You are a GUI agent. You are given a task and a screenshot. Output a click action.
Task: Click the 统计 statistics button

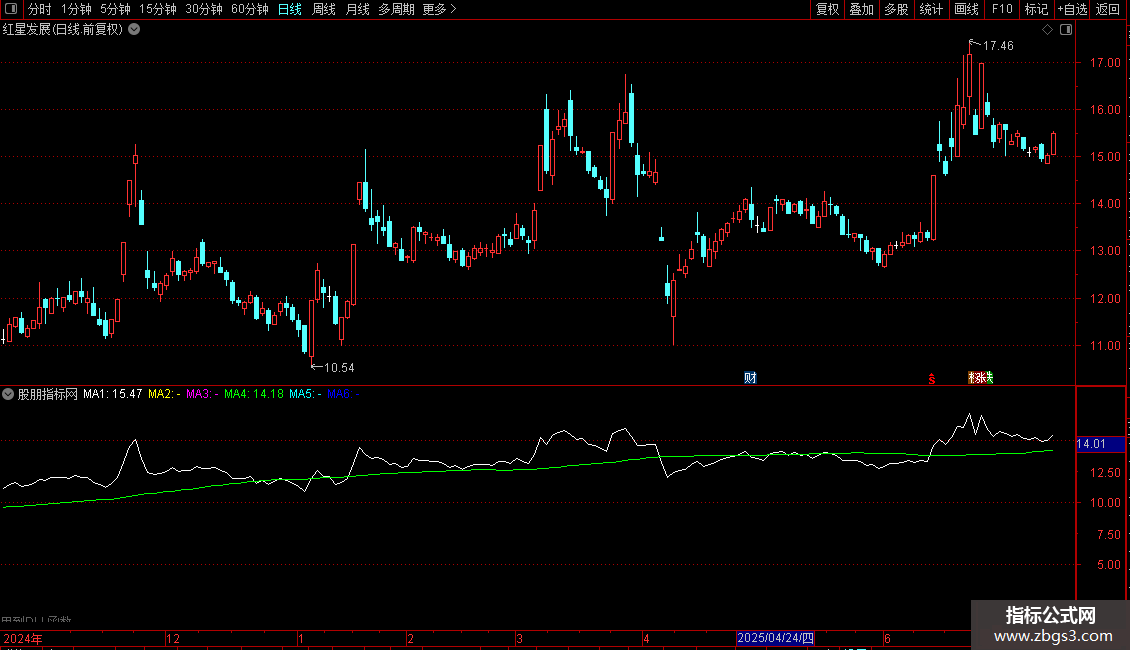coord(930,9)
